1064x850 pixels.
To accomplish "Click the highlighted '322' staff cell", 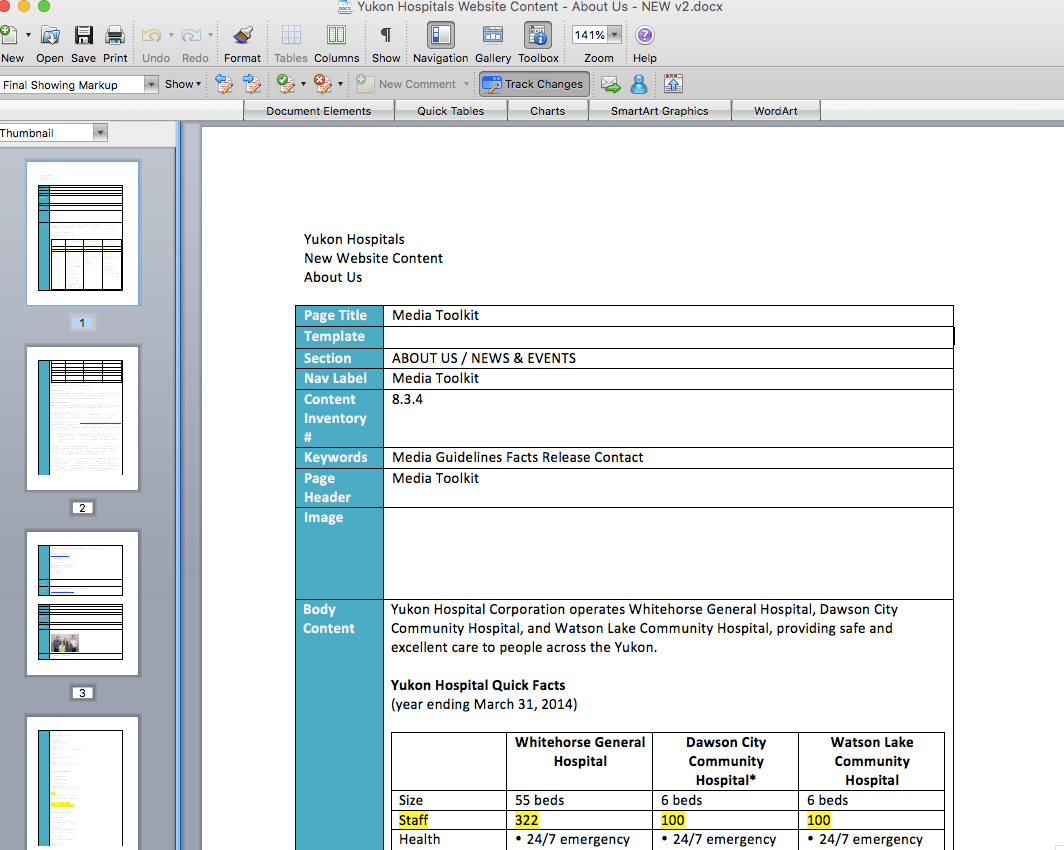I will click(x=526, y=820).
